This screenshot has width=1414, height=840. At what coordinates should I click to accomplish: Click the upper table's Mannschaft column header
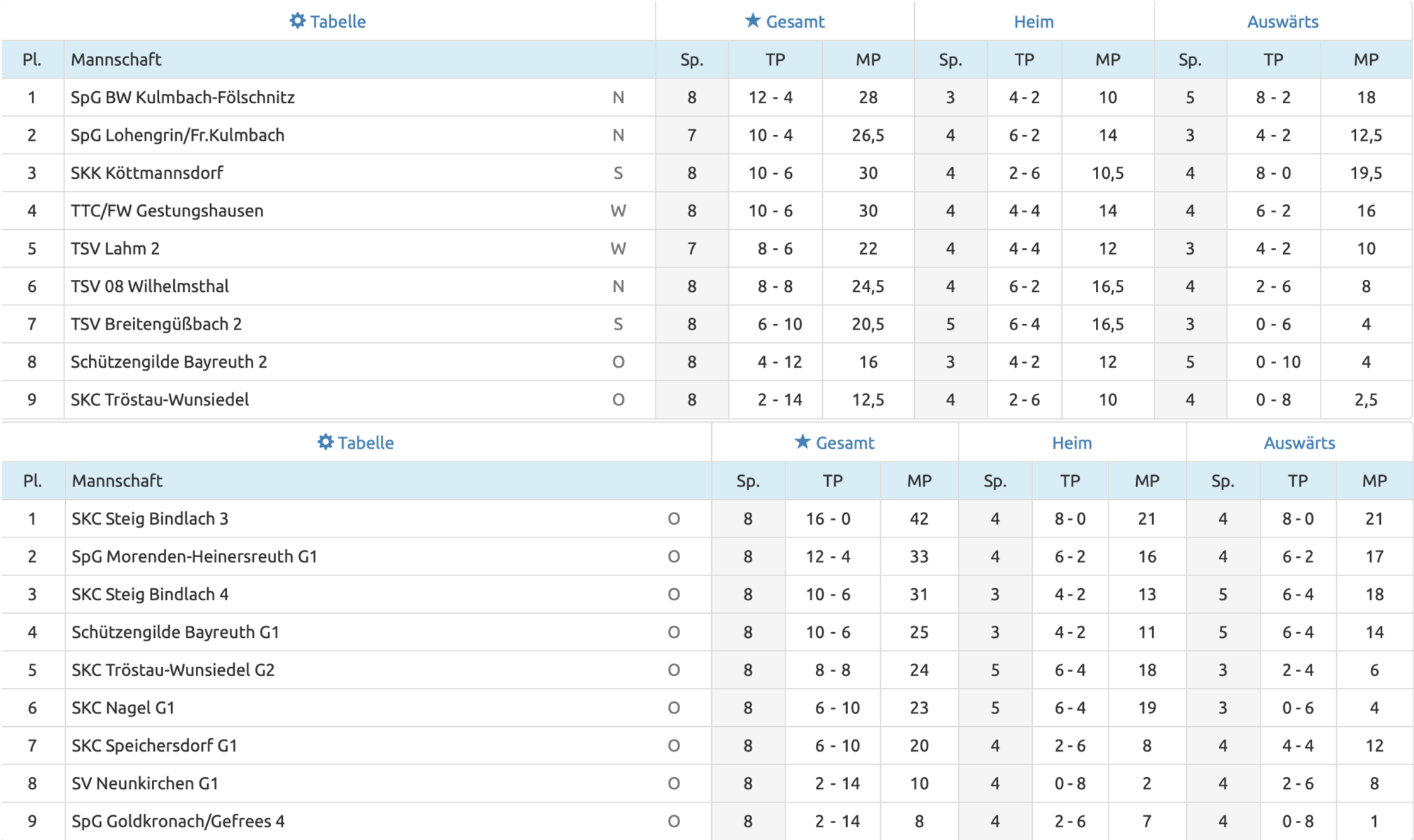[x=116, y=60]
